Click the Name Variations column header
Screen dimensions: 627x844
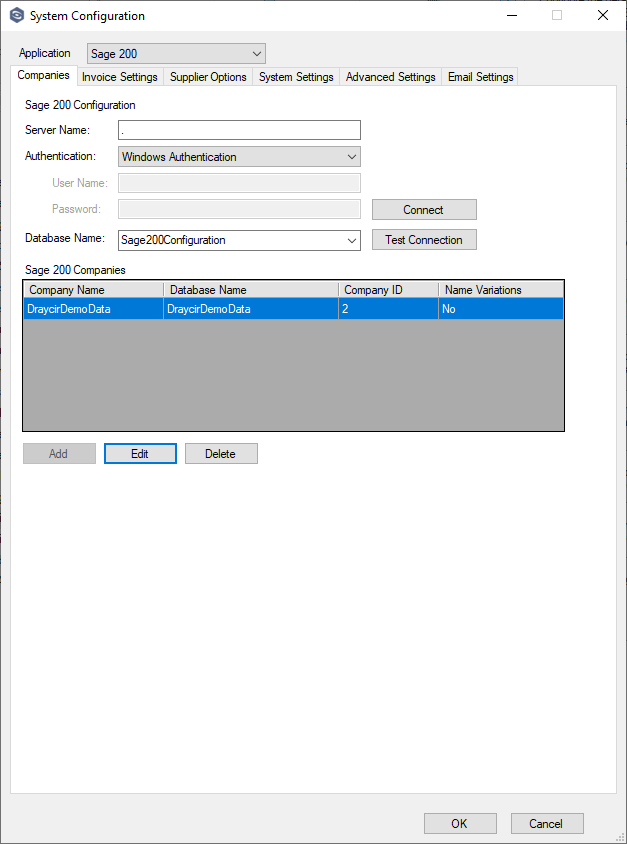tap(501, 290)
